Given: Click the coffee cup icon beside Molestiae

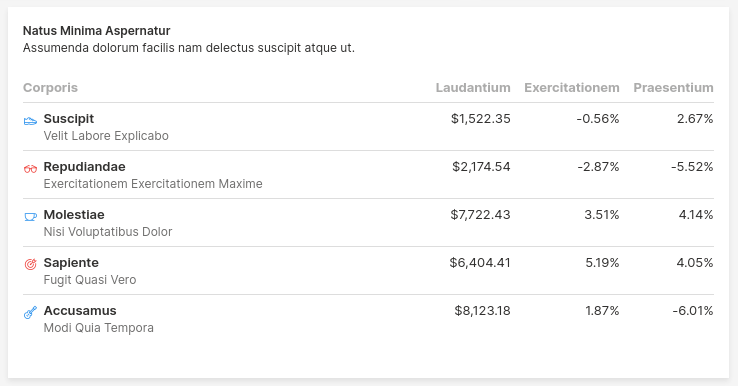Looking at the screenshot, I should click(30, 217).
